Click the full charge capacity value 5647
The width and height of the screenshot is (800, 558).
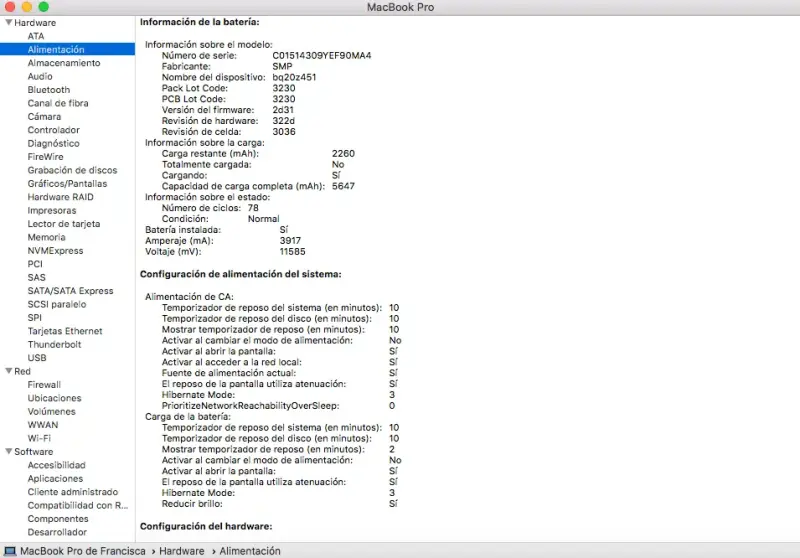coord(343,186)
